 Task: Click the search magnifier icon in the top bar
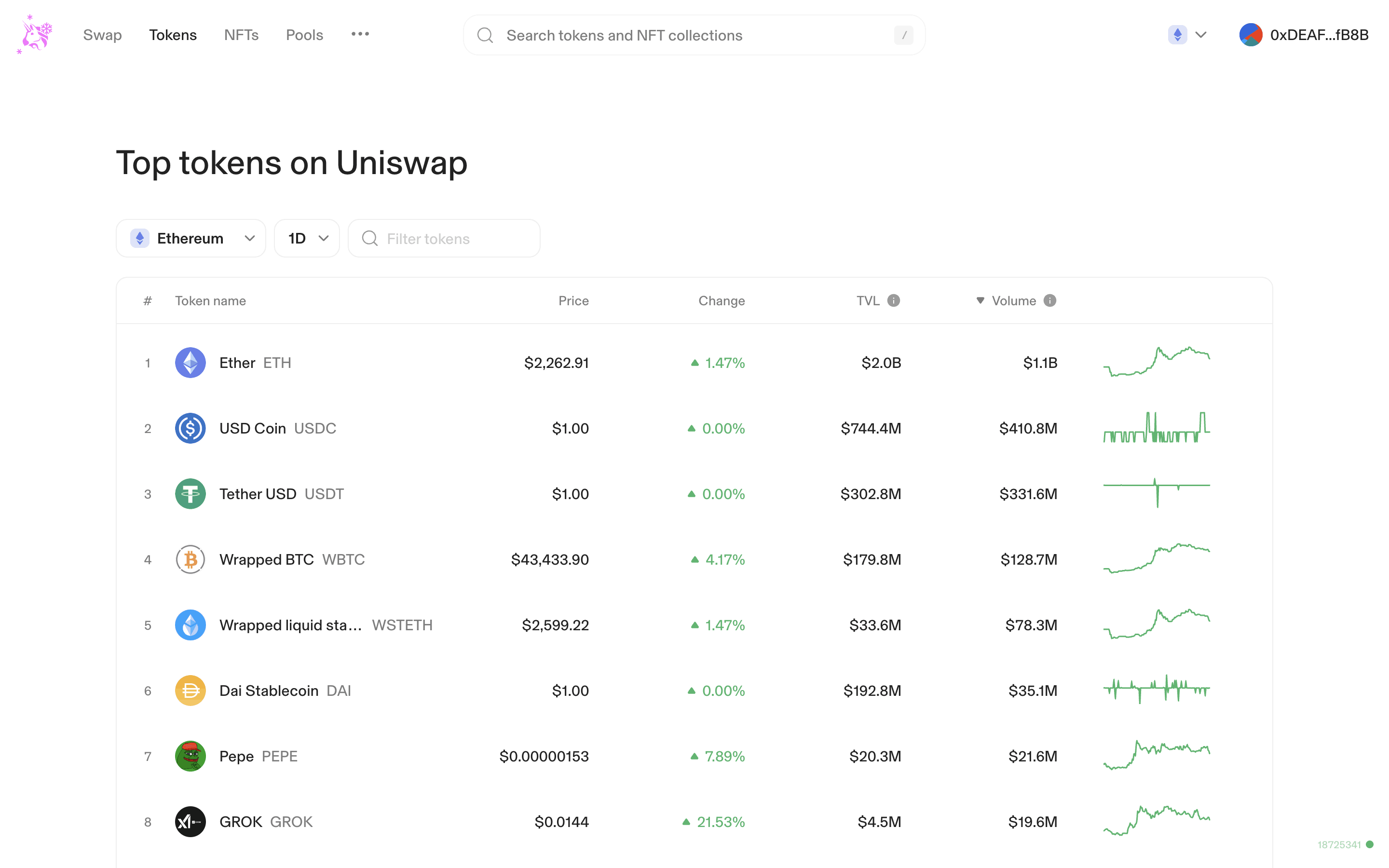click(485, 35)
